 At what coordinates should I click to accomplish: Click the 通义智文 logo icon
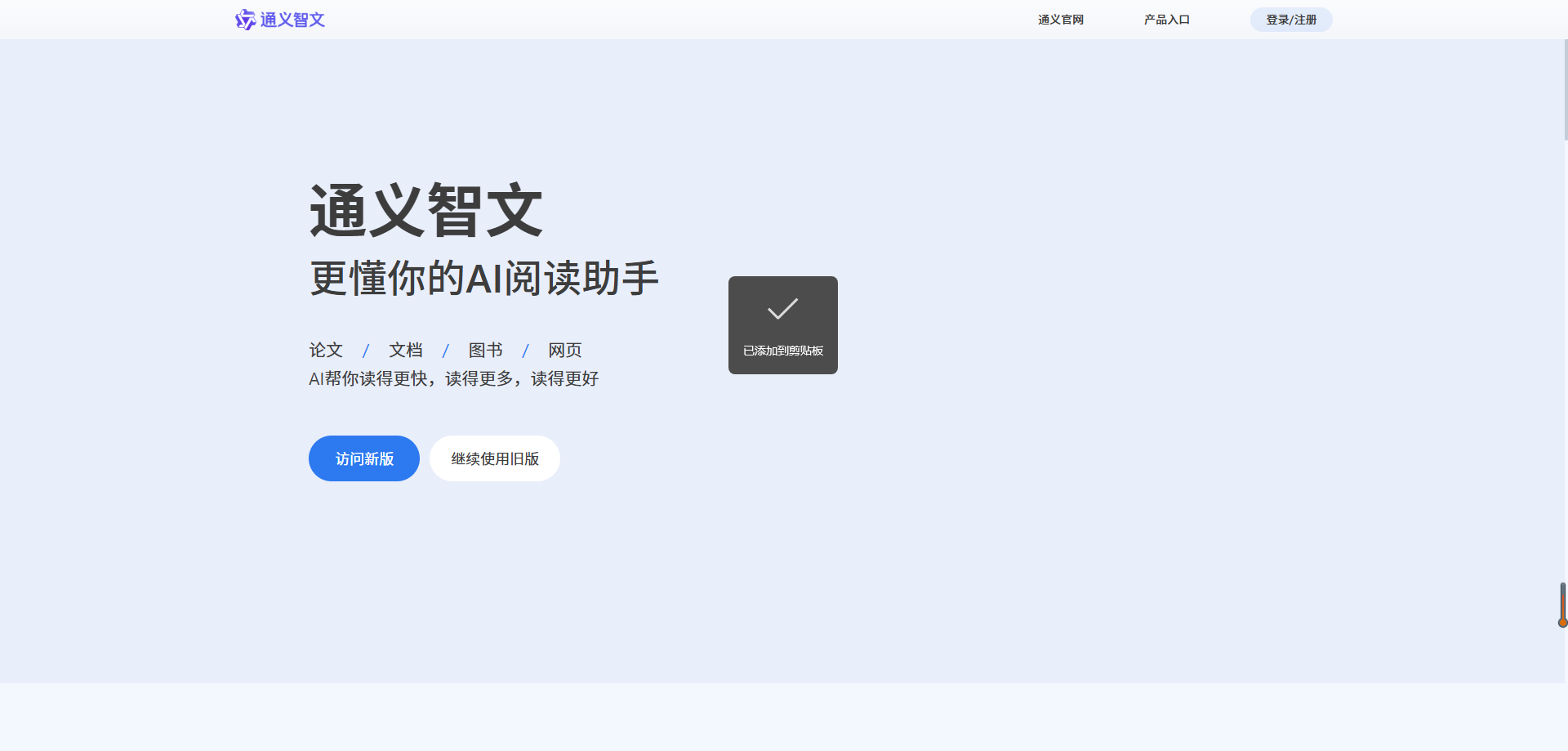click(x=245, y=20)
